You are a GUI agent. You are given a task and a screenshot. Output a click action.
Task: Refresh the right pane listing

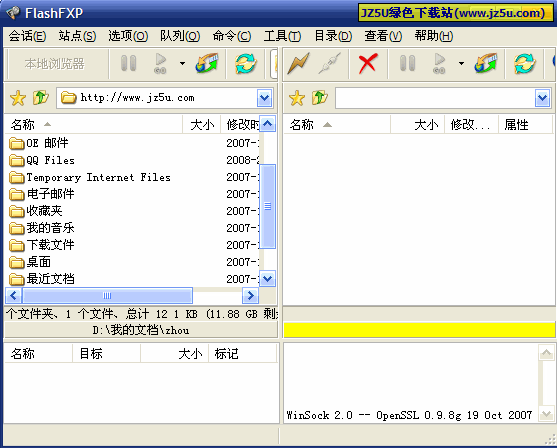[525, 64]
